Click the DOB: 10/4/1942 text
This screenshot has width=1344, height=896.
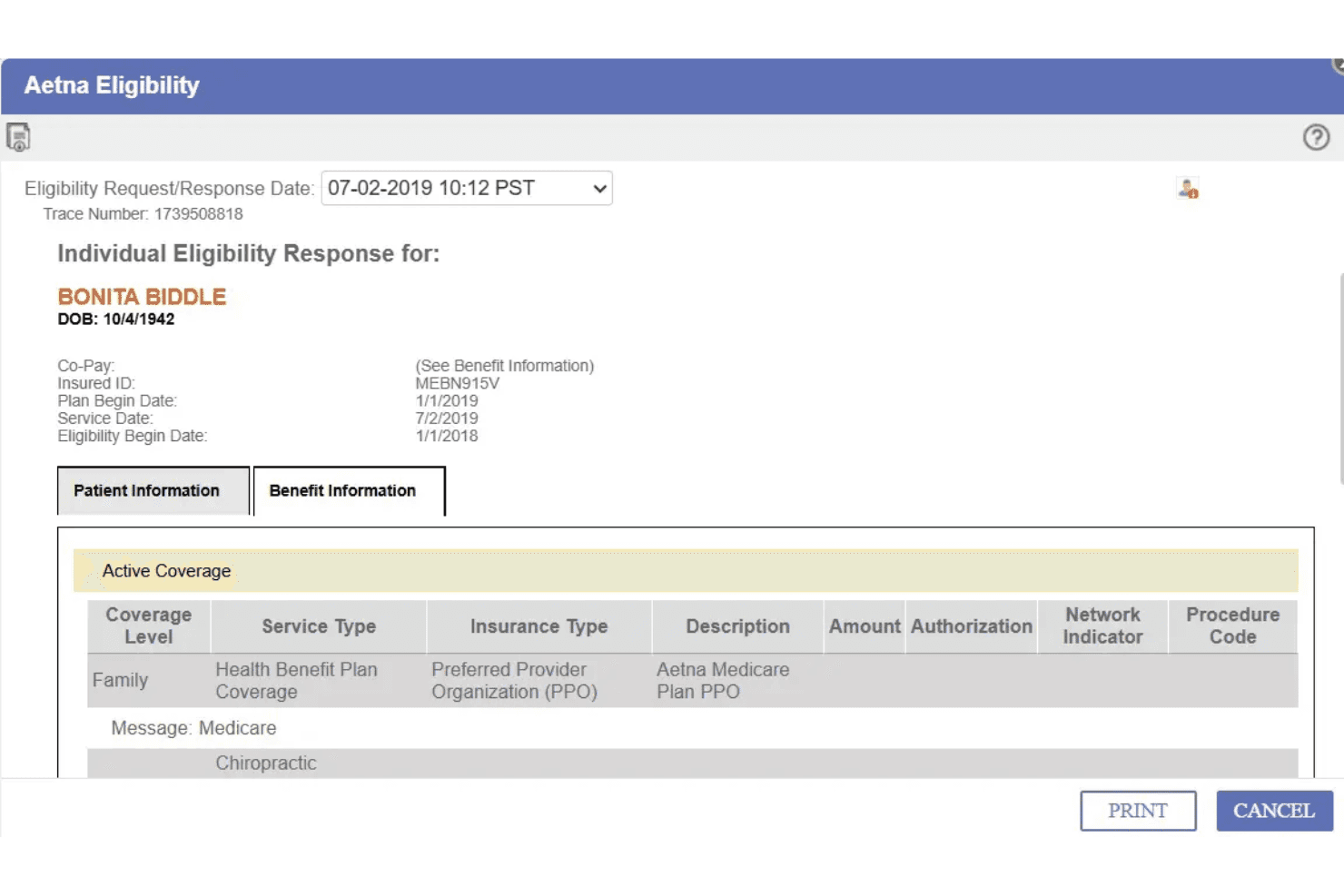coord(116,320)
